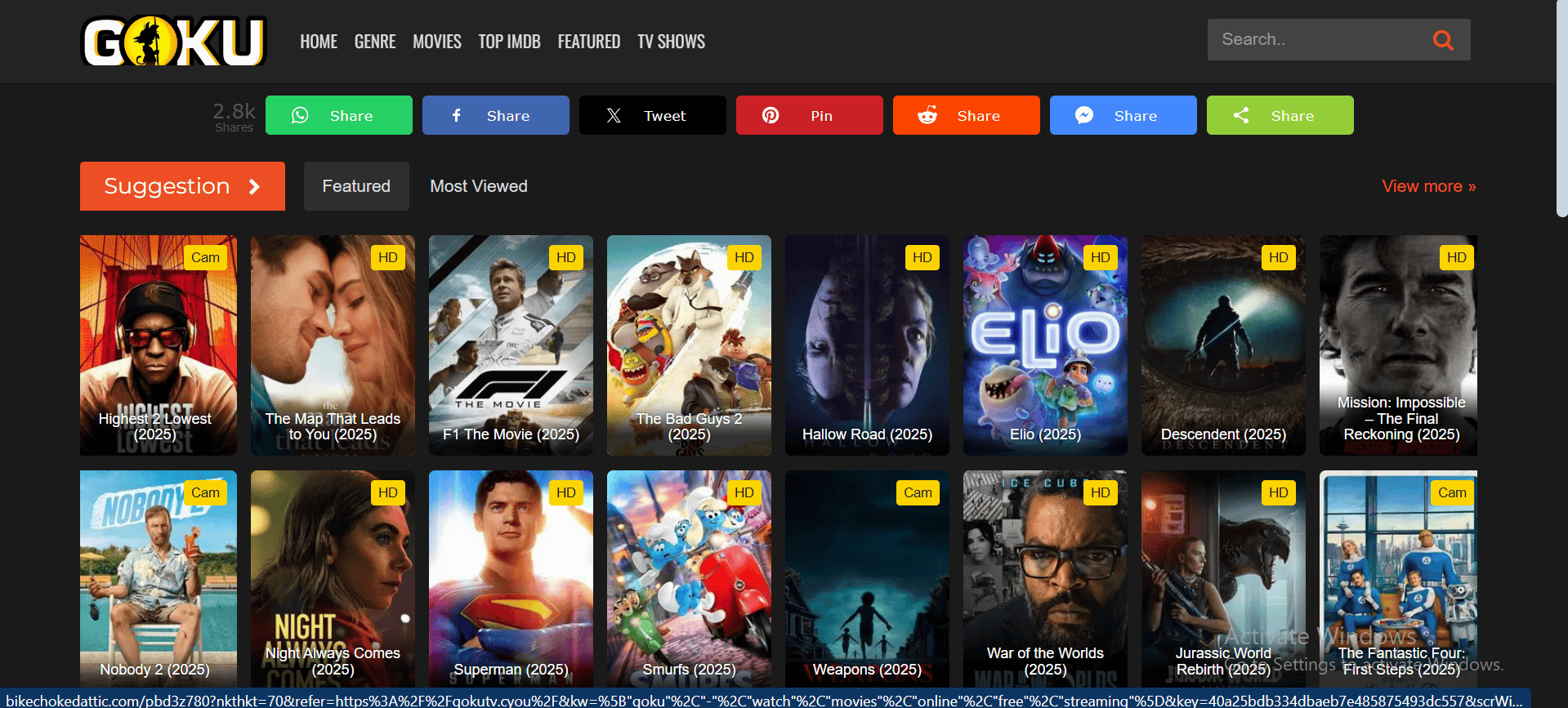The width and height of the screenshot is (1568, 708).
Task: Open the TOP IMDB menu item
Action: pos(509,42)
